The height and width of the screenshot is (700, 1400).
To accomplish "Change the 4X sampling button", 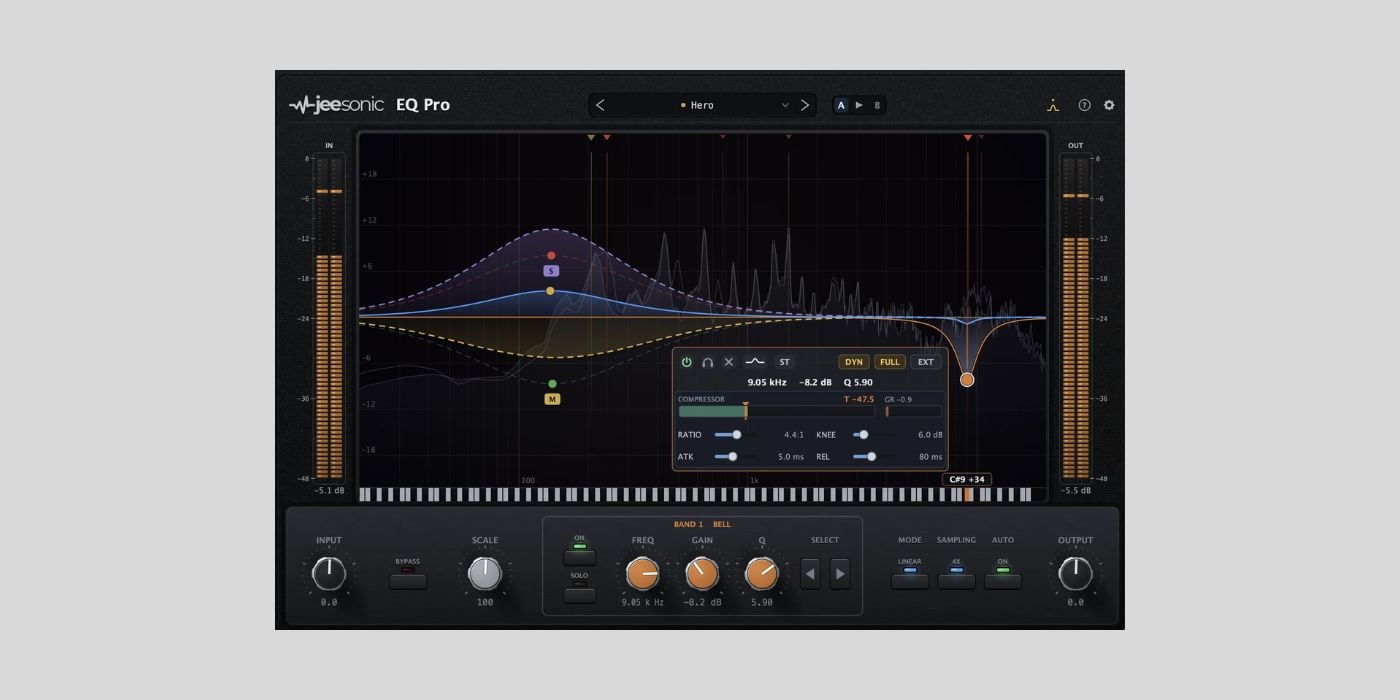I will [956, 580].
